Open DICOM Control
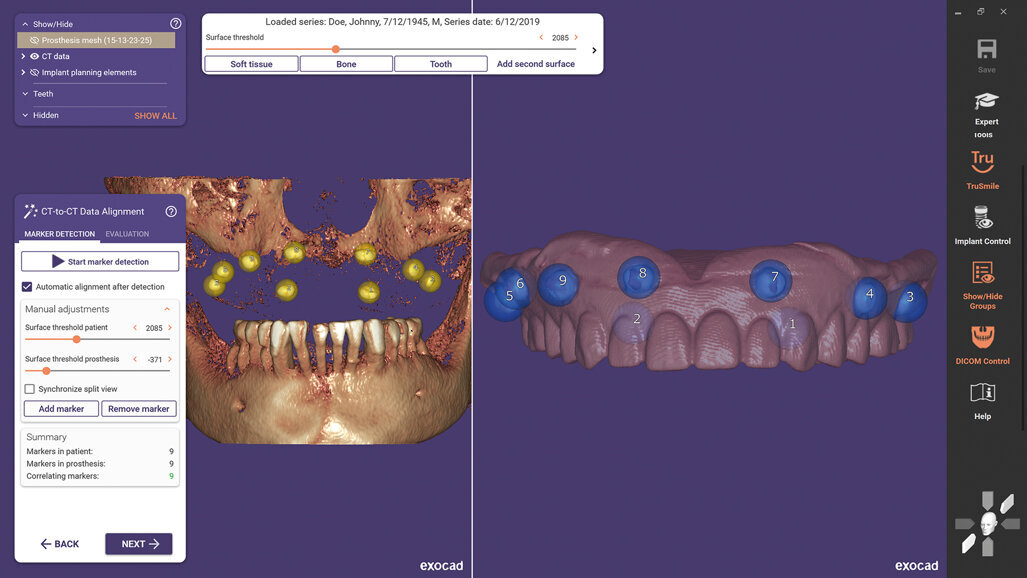 pos(983,345)
